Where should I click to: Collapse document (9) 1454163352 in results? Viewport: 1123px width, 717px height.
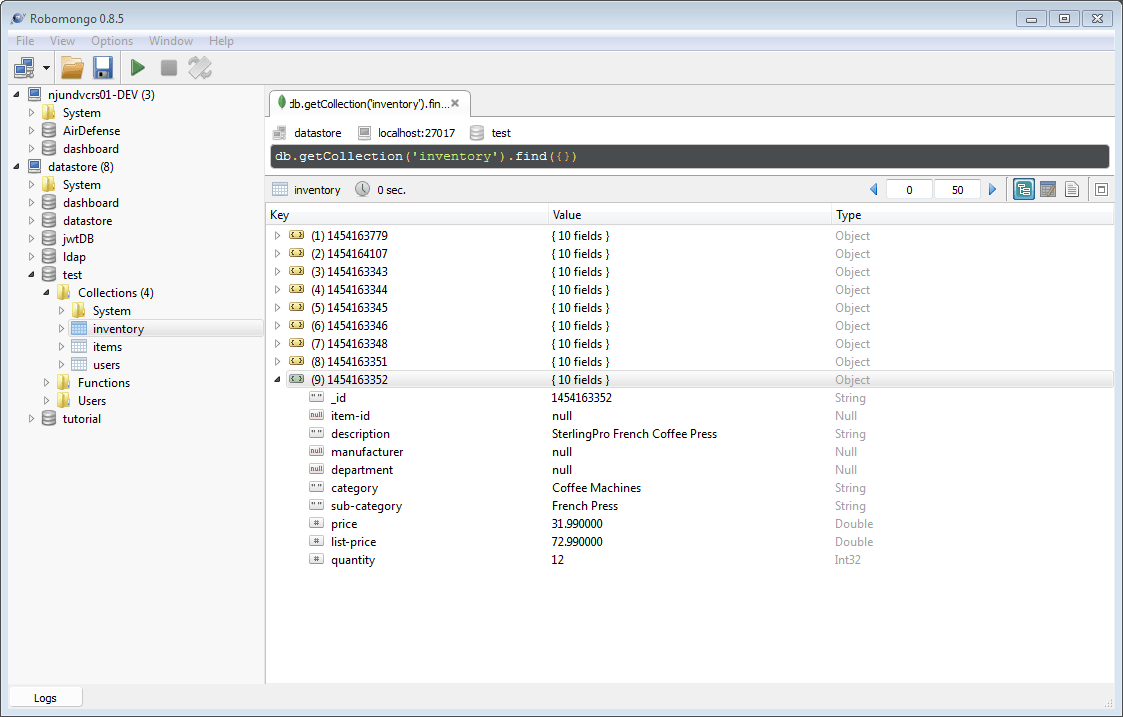(x=277, y=379)
